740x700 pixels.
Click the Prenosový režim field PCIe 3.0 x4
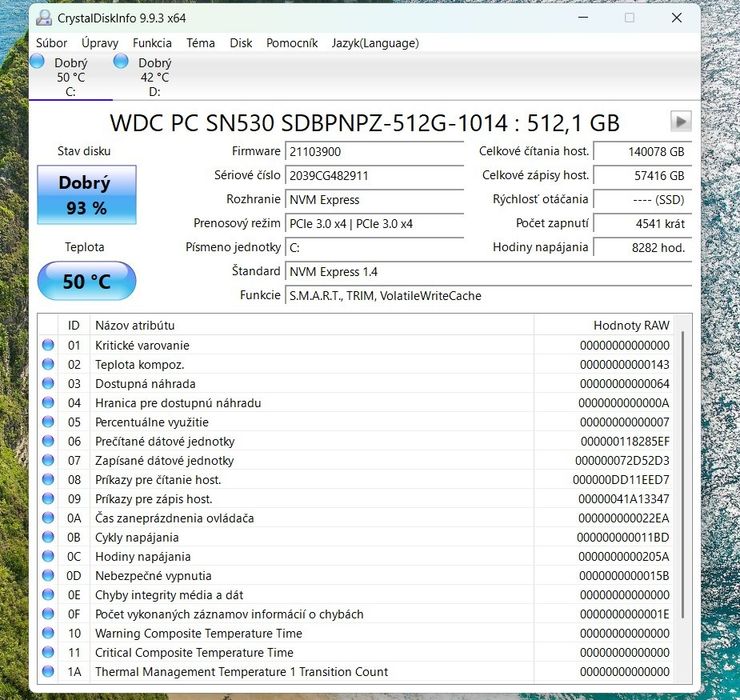374,224
